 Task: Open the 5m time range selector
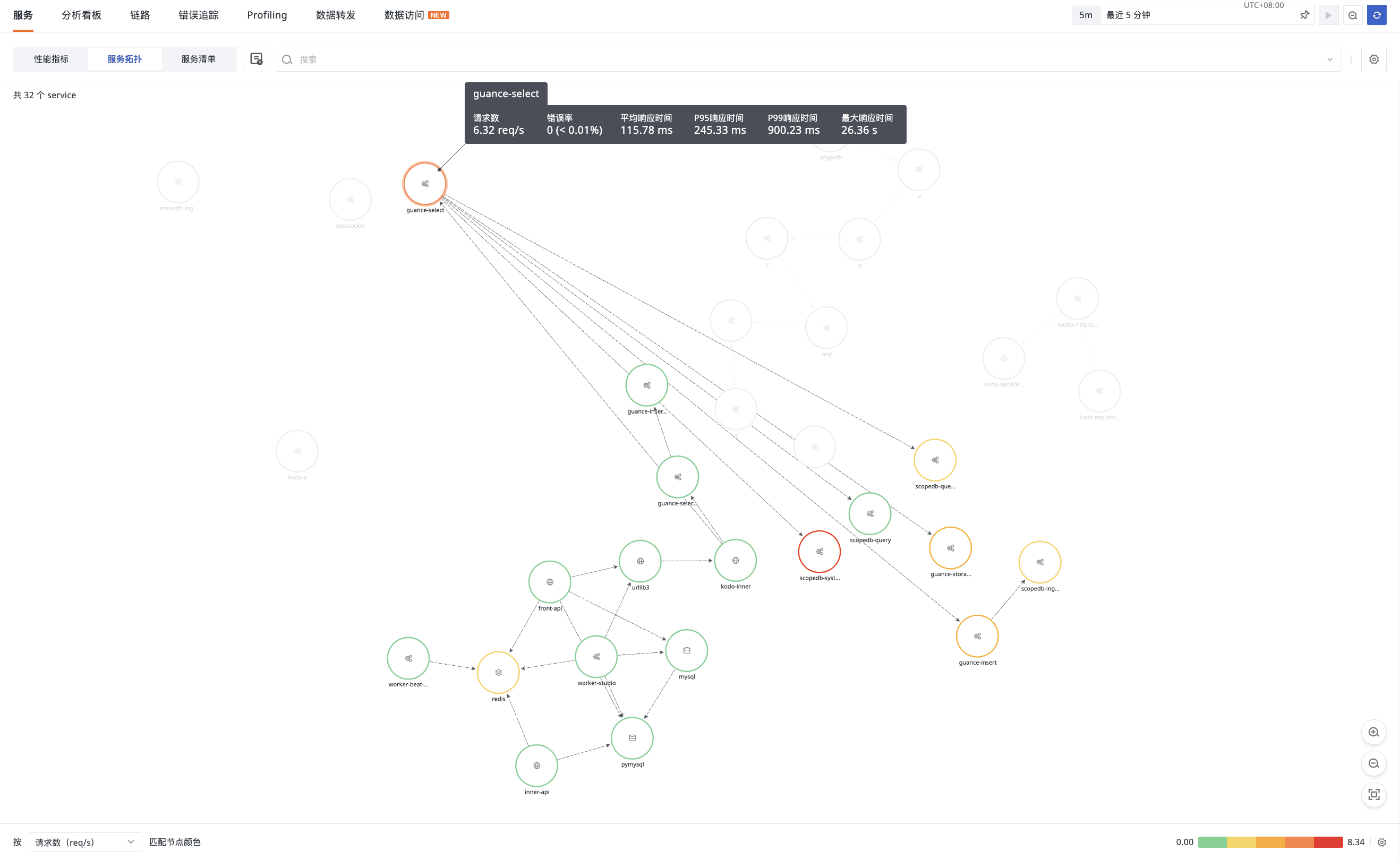(1086, 15)
